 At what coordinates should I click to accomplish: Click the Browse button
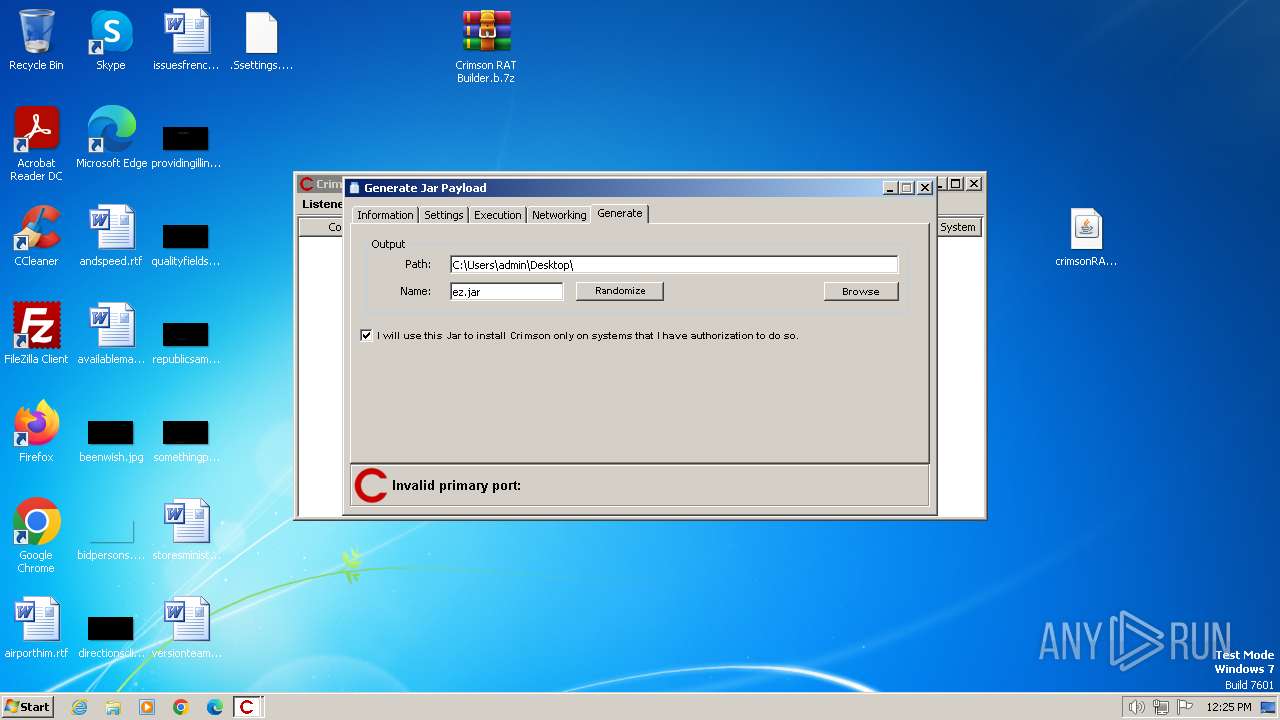861,291
